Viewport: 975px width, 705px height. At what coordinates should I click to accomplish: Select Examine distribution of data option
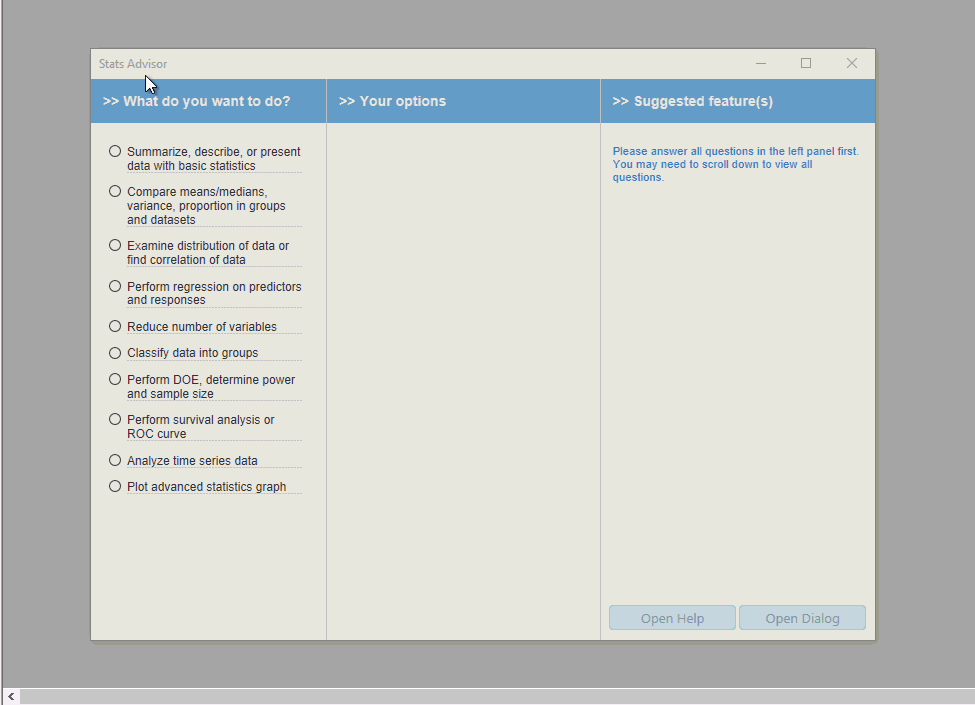(115, 245)
